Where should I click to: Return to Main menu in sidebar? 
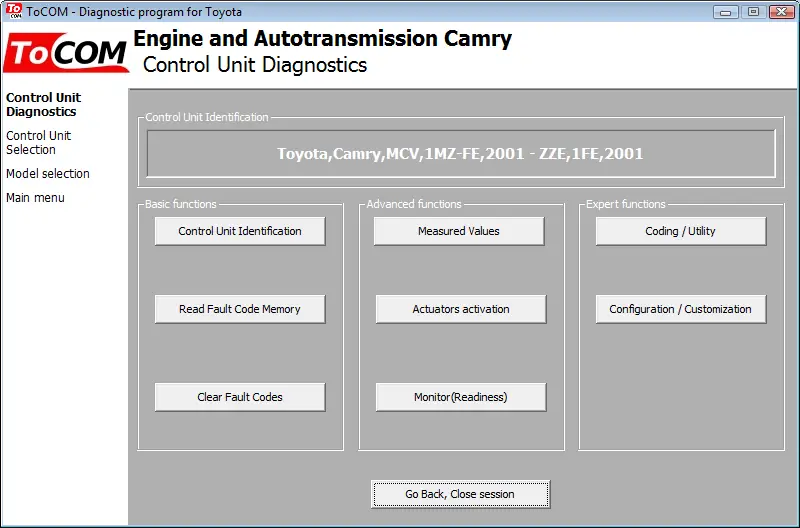(35, 198)
